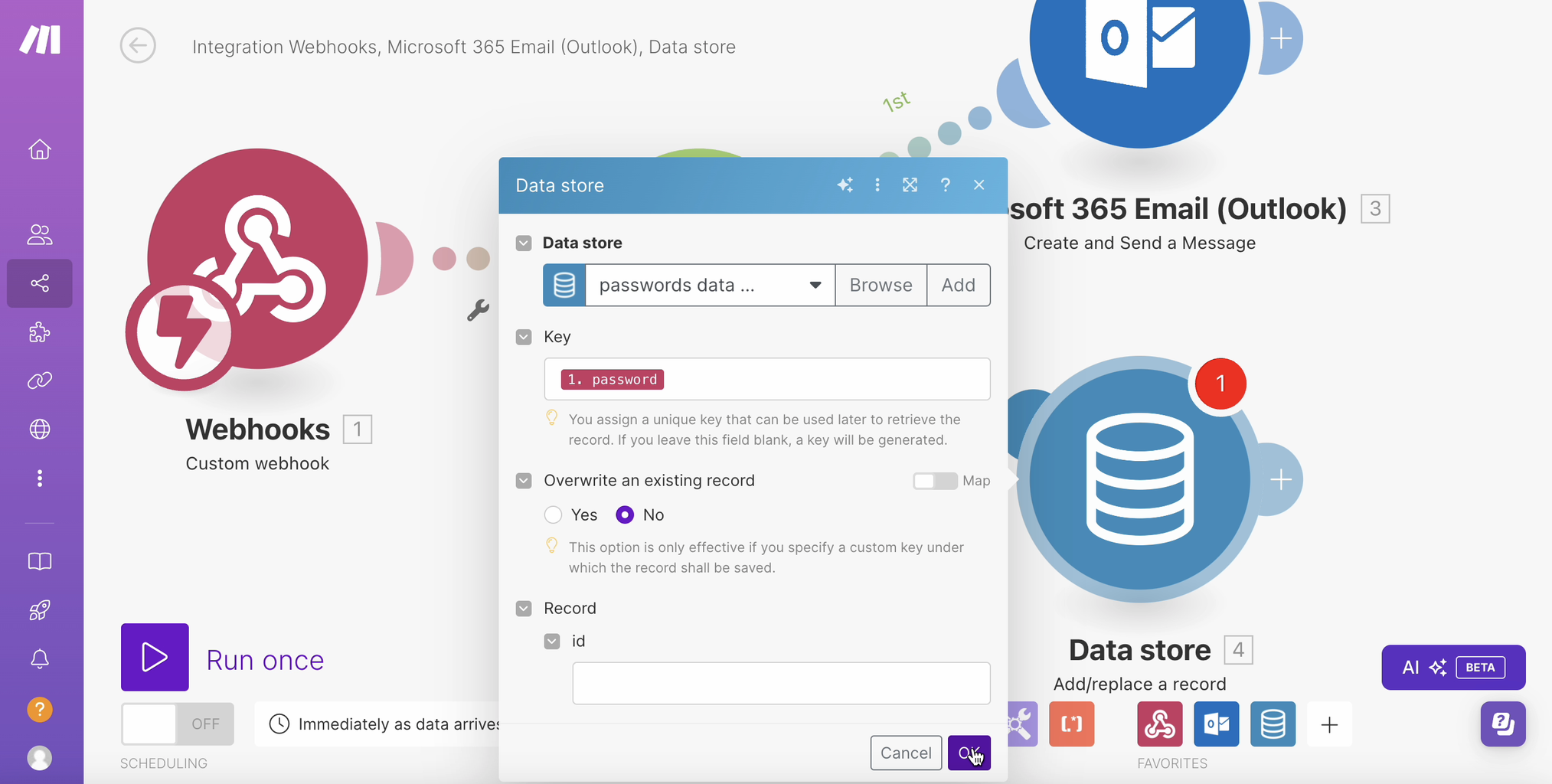Select the Yes radio button
This screenshot has width=1552, height=784.
[553, 515]
